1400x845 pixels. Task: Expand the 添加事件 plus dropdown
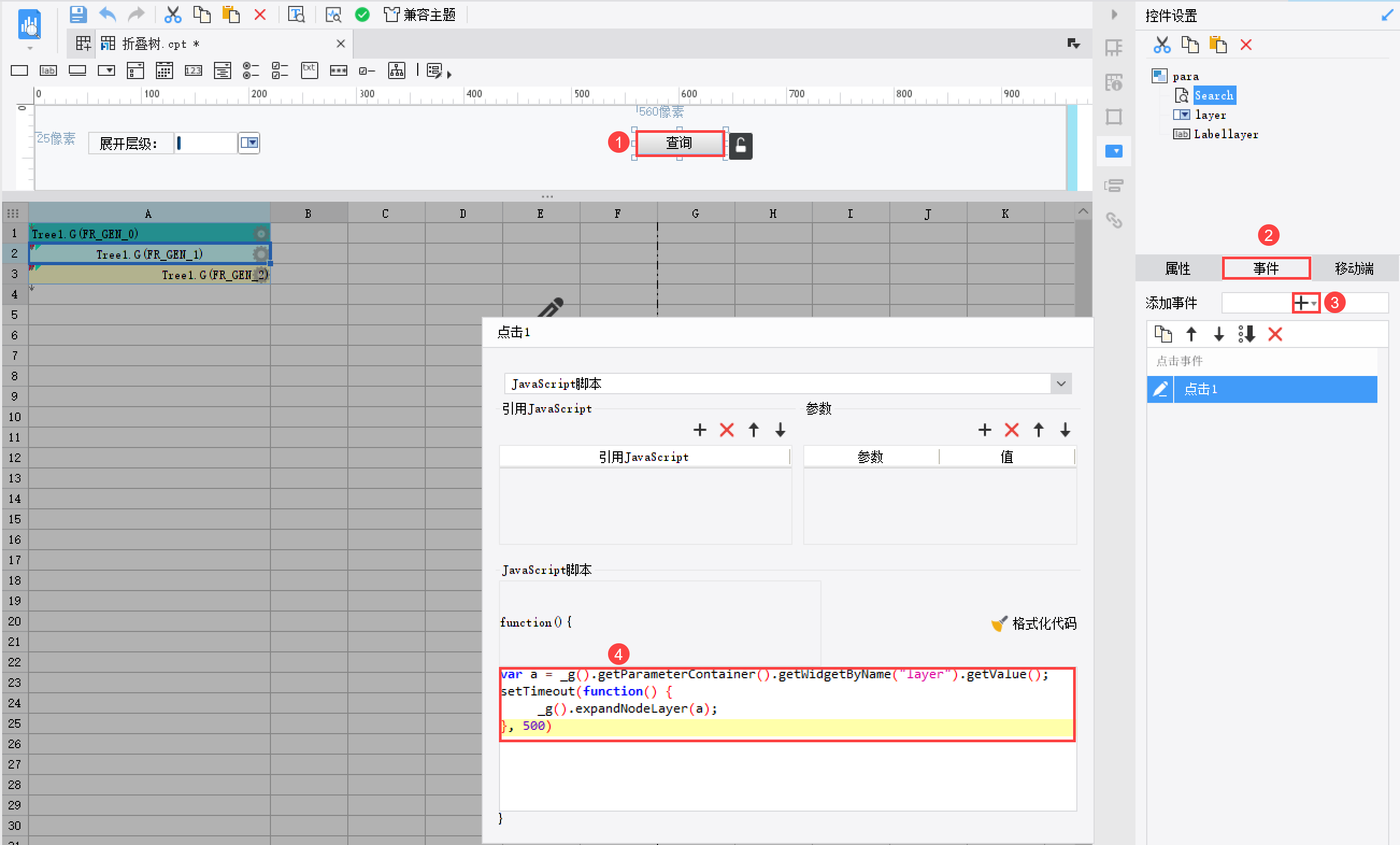pyautogui.click(x=1305, y=303)
